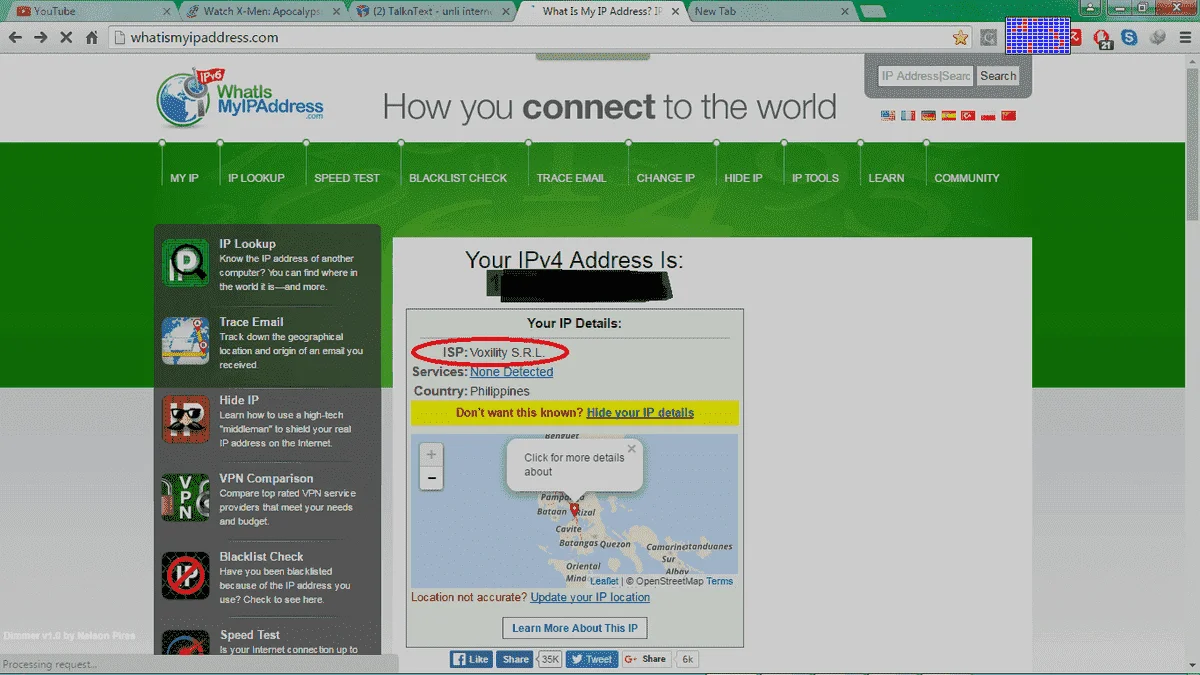Click the Twitter Tweet button
Image resolution: width=1200 pixels, height=675 pixels.
click(592, 659)
